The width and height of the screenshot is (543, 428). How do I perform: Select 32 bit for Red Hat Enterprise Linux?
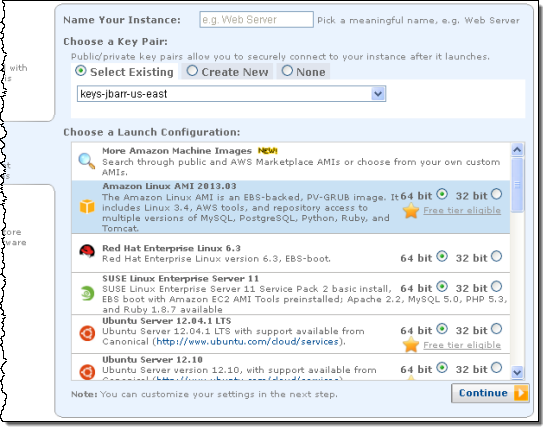pyautogui.click(x=496, y=256)
